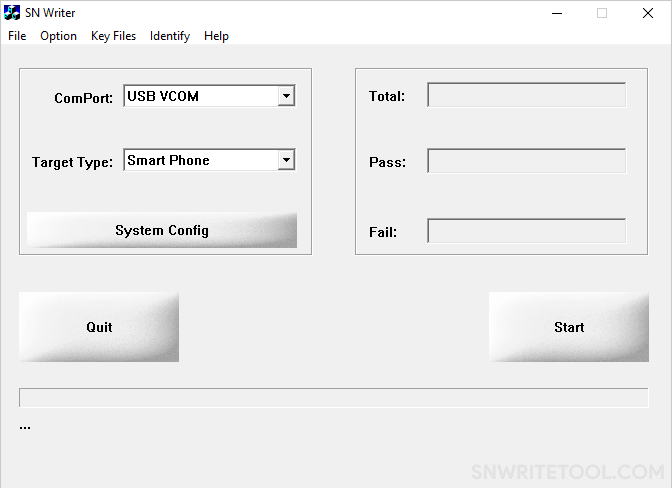Open the Identify menu

[170, 36]
